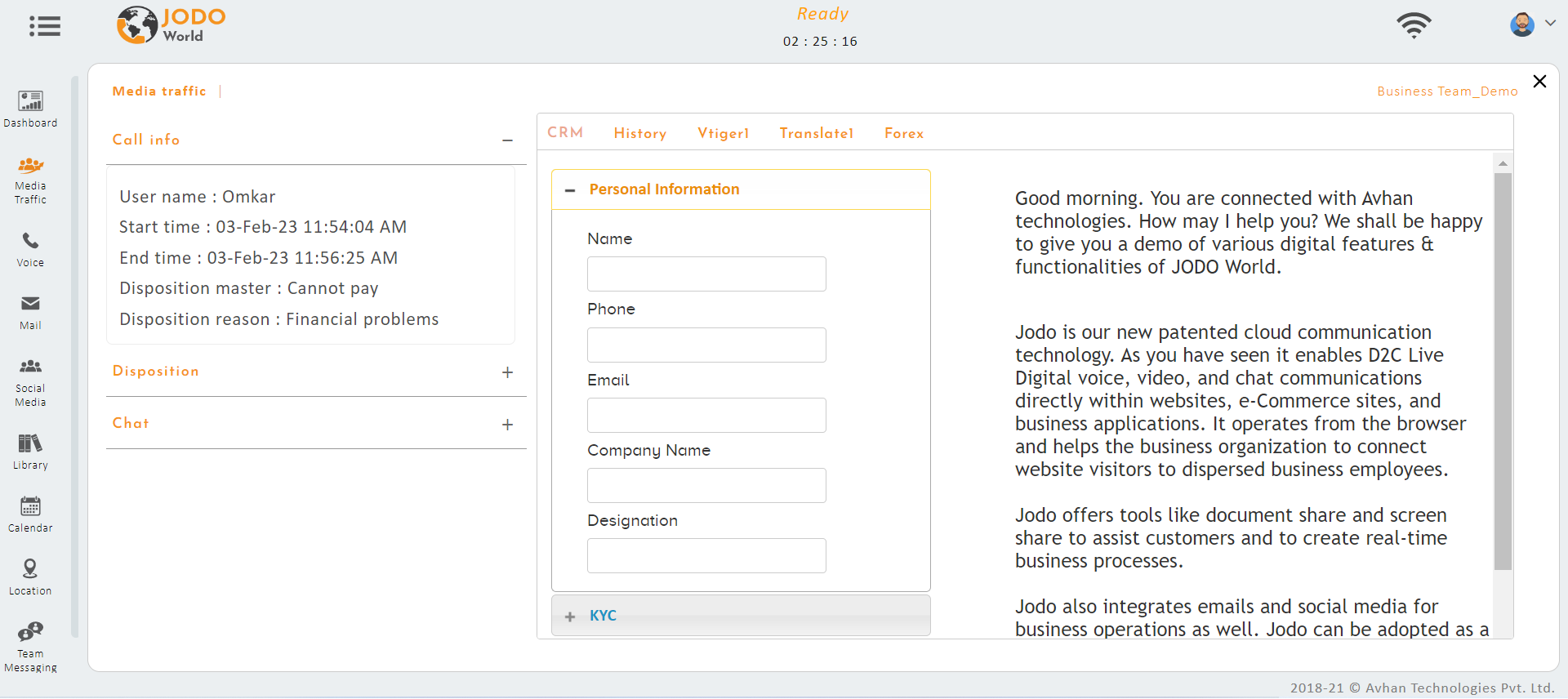The image size is (1568, 699).
Task: Click the Ready status text
Action: [822, 14]
